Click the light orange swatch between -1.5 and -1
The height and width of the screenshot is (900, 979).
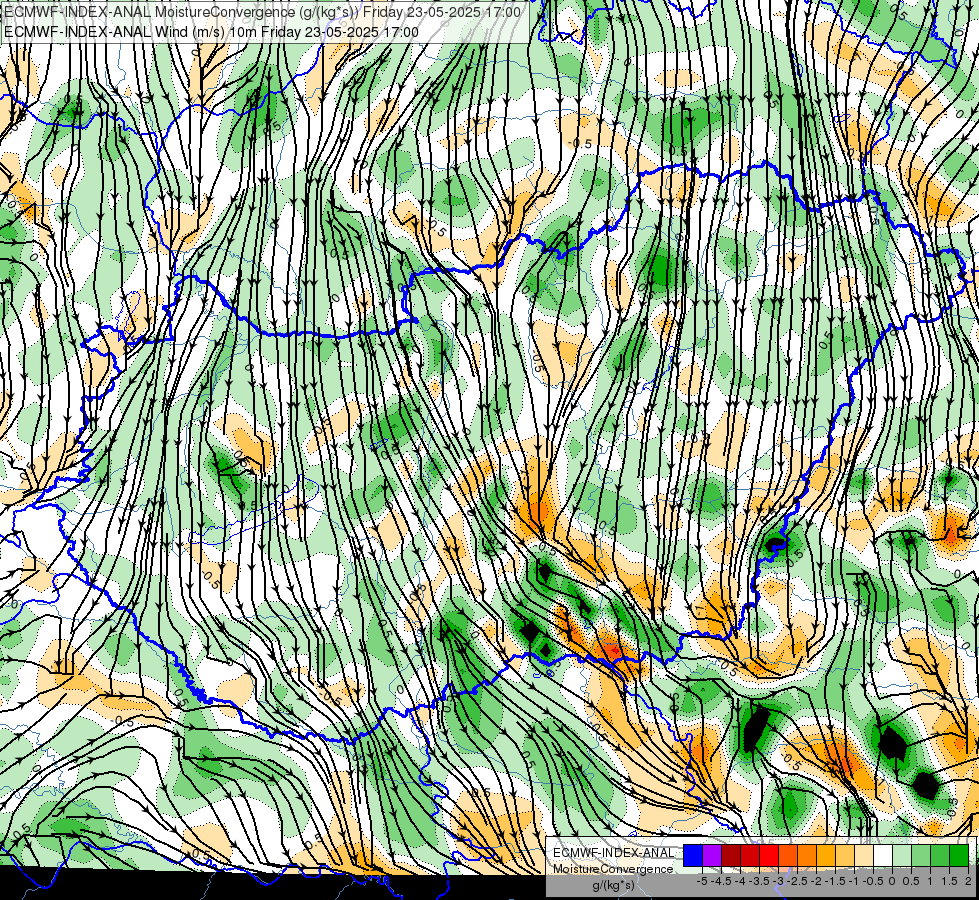(x=845, y=856)
